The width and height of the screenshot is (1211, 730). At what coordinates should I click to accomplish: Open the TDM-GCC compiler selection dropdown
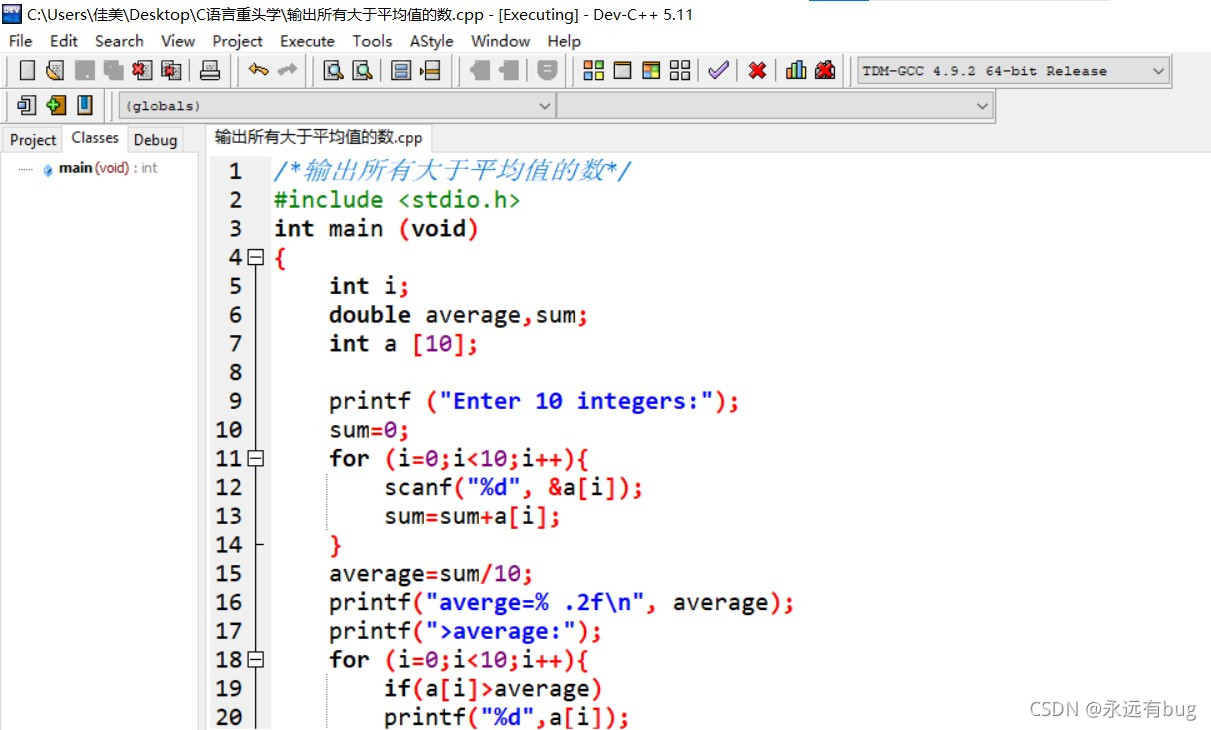coord(1013,71)
